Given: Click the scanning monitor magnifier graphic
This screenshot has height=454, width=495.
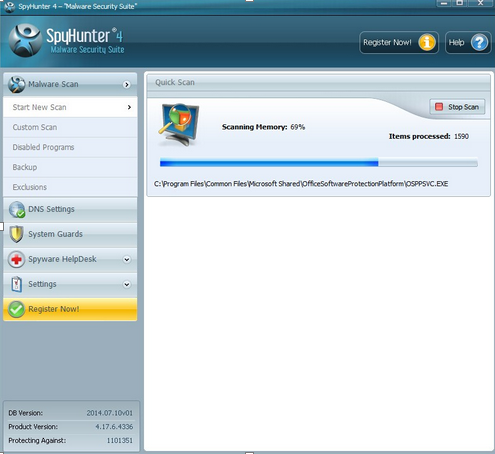Looking at the screenshot, I should tap(179, 124).
